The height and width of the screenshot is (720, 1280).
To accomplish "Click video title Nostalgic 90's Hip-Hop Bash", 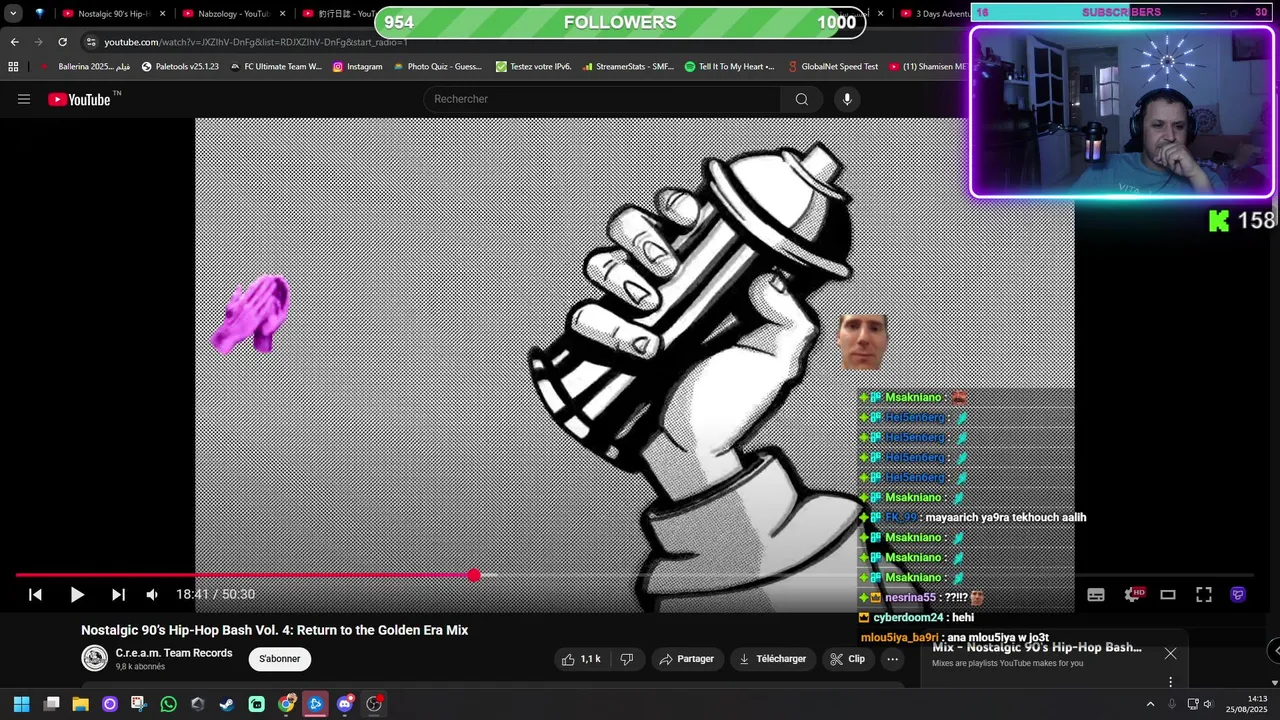I will point(274,630).
